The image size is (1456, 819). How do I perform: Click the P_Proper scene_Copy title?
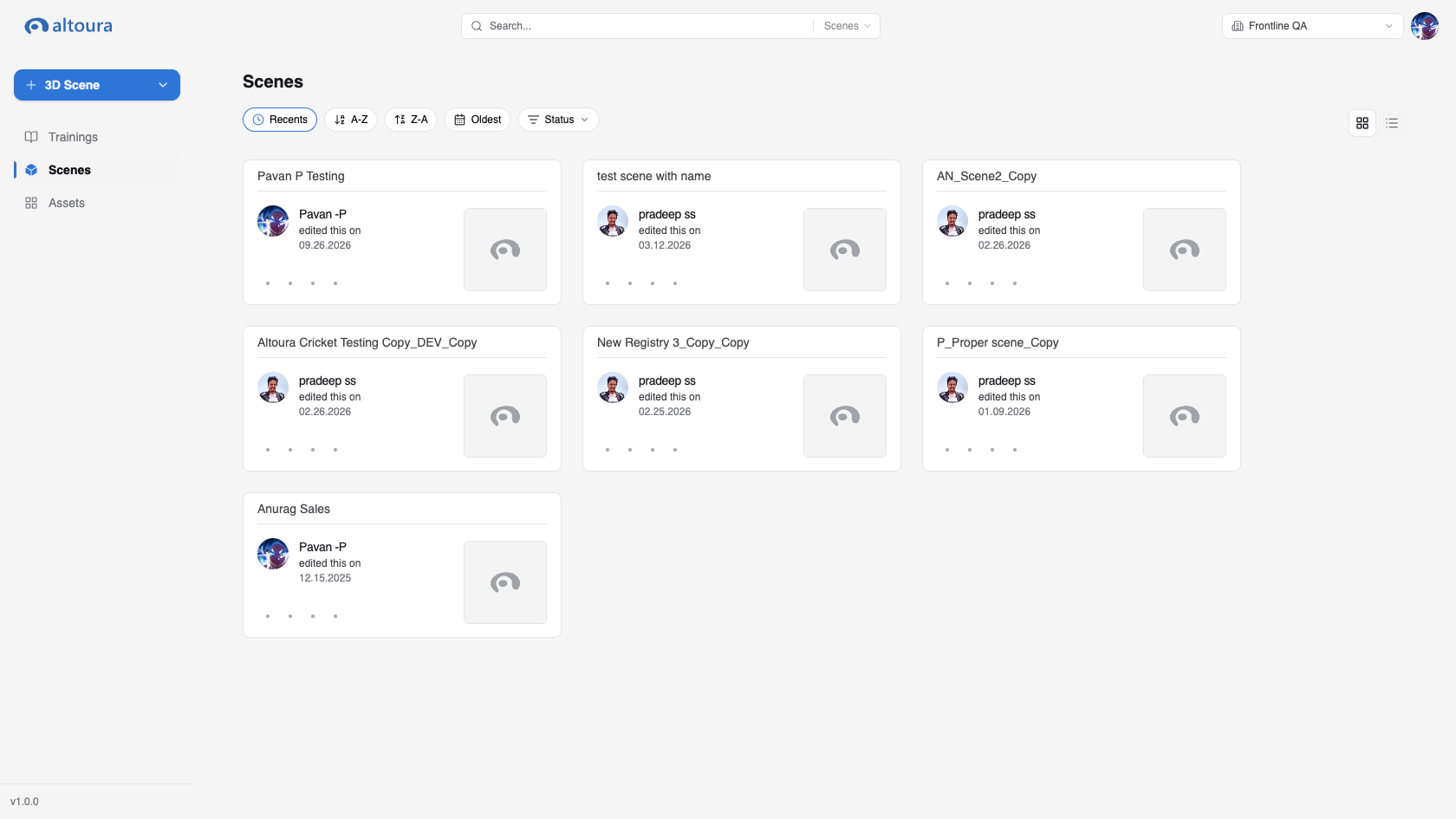[x=998, y=342]
